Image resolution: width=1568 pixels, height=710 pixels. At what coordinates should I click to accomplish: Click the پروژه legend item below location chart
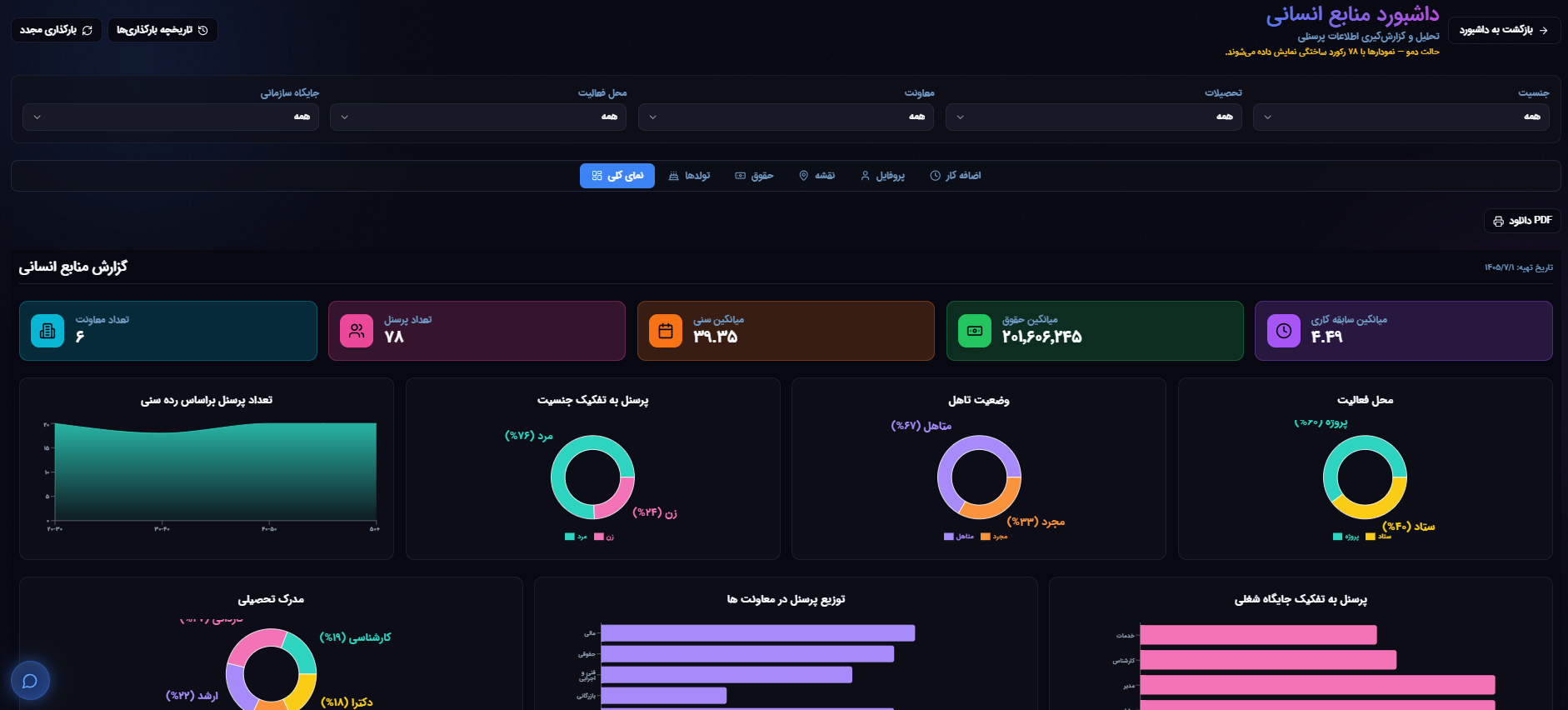click(1346, 537)
